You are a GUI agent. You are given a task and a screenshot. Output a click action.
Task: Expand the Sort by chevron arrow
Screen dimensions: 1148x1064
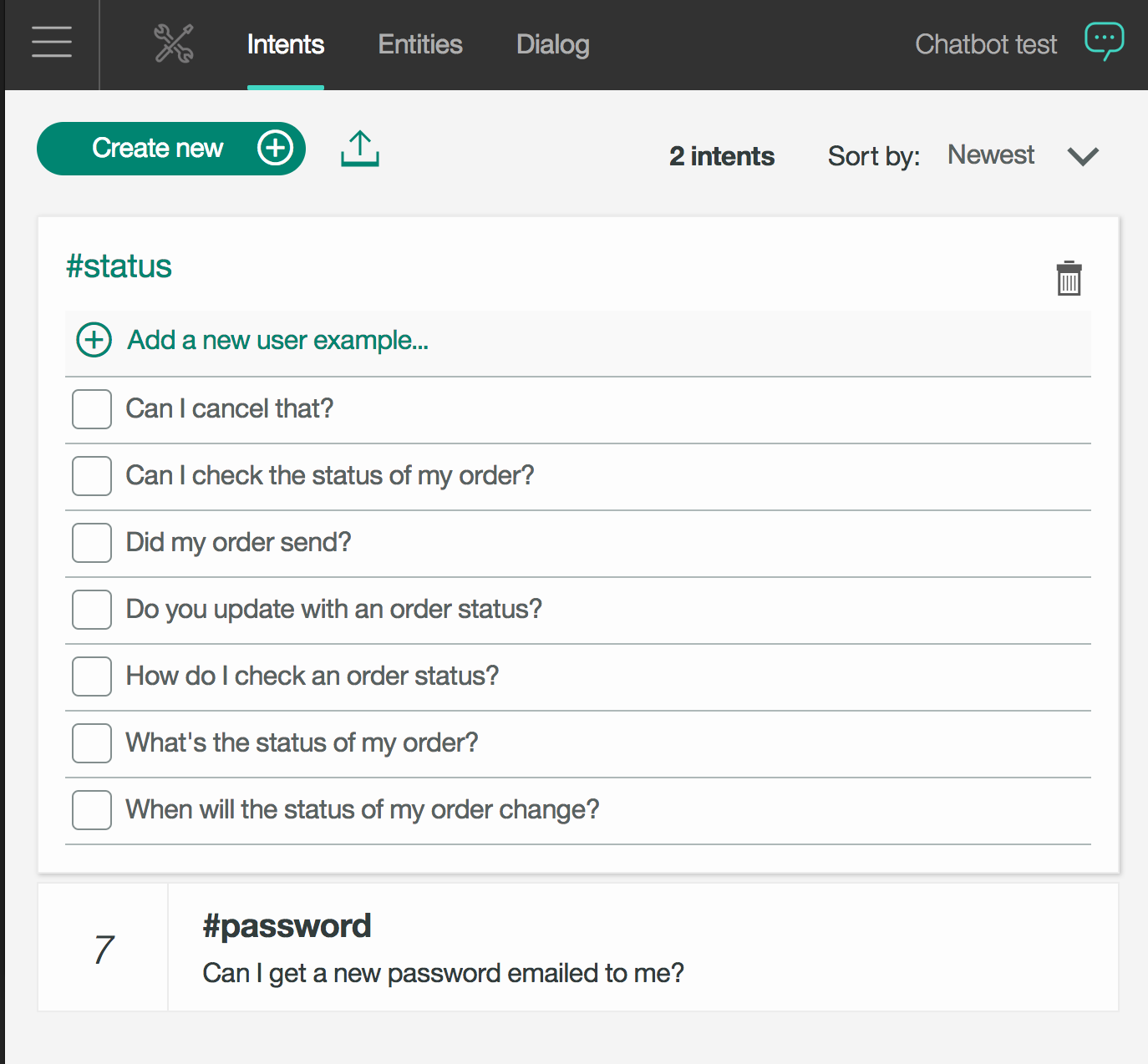click(x=1083, y=156)
